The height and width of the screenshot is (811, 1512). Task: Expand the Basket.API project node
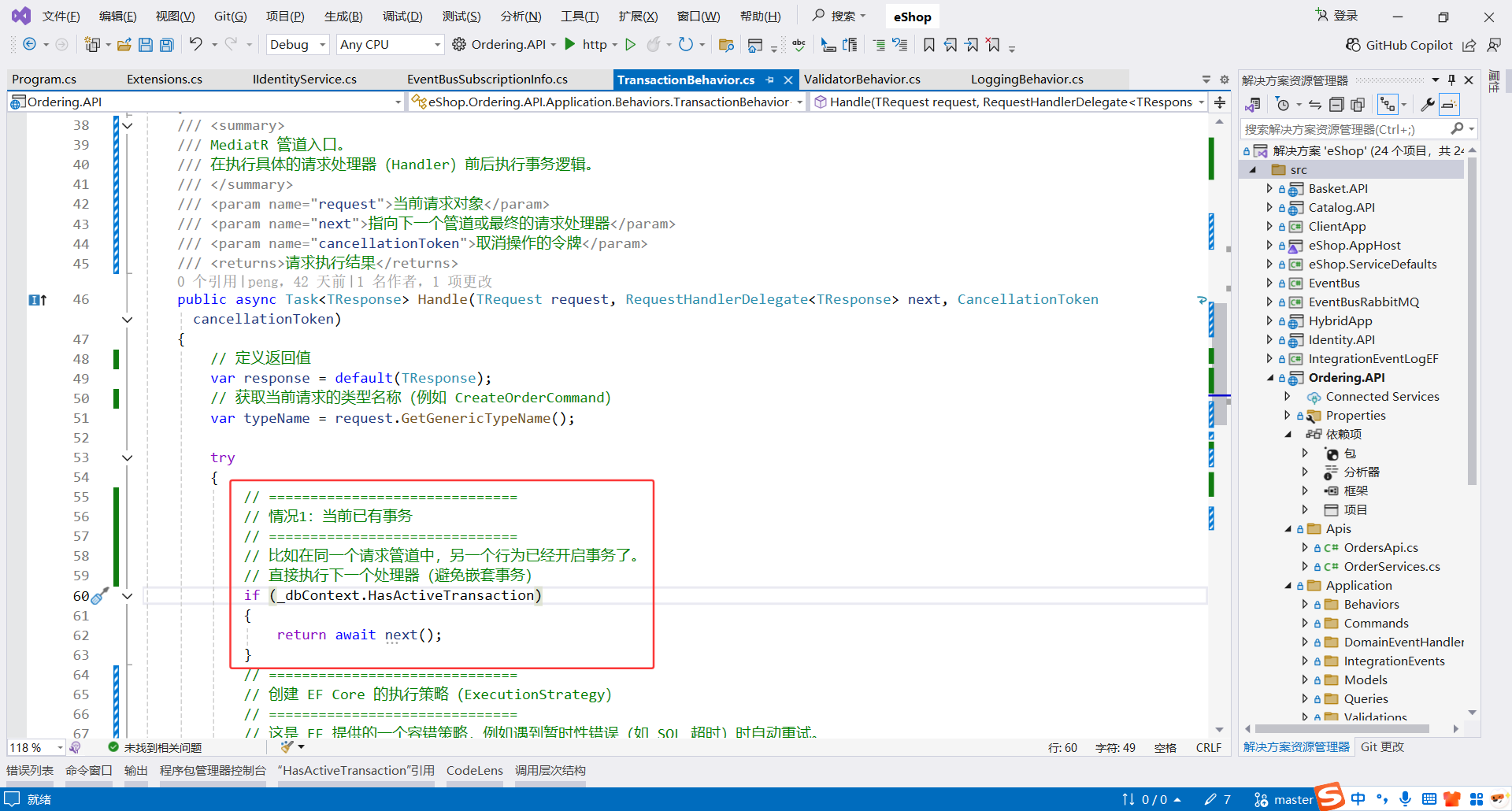coord(1269,188)
